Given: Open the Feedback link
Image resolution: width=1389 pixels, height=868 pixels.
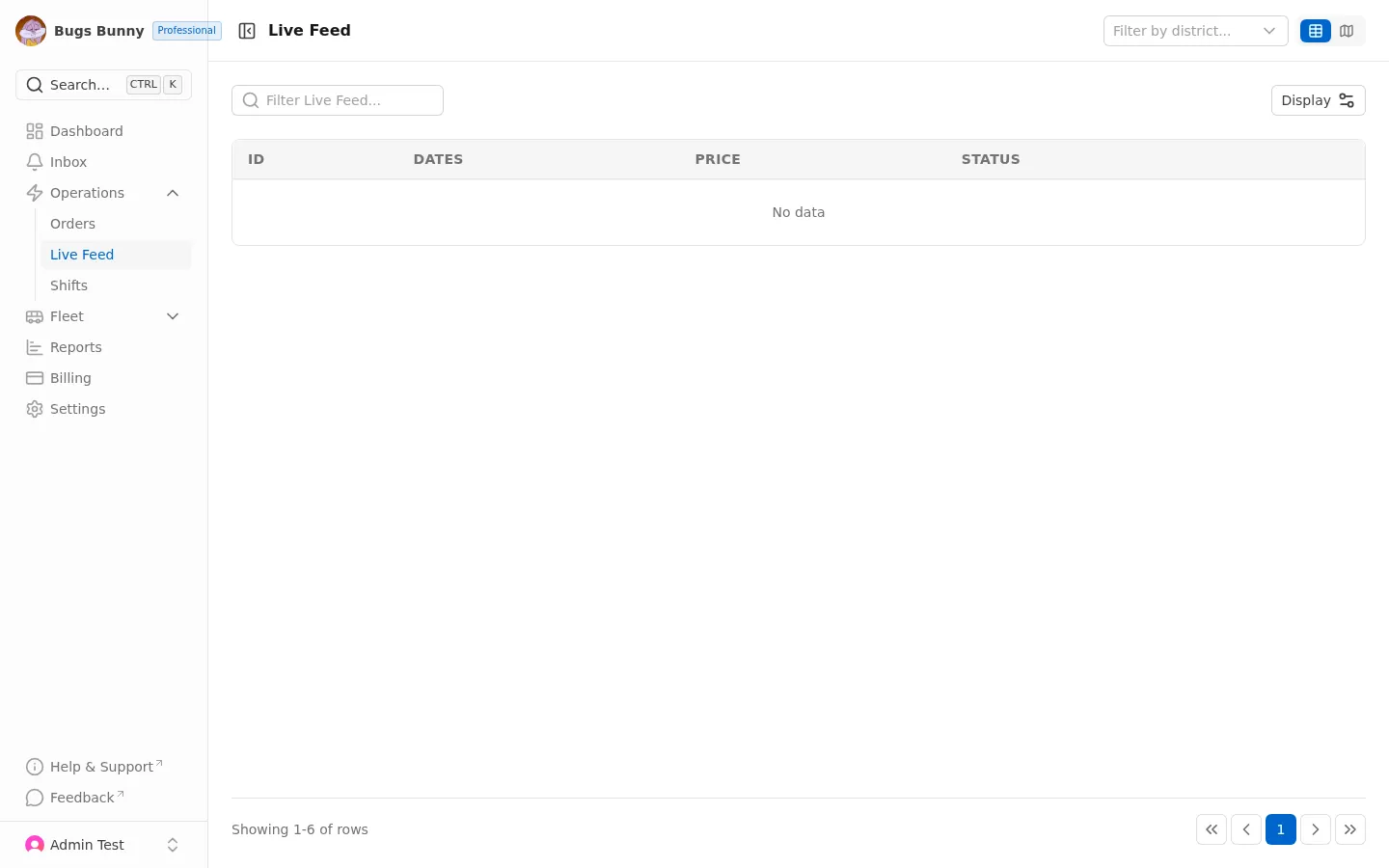Looking at the screenshot, I should tap(103, 798).
